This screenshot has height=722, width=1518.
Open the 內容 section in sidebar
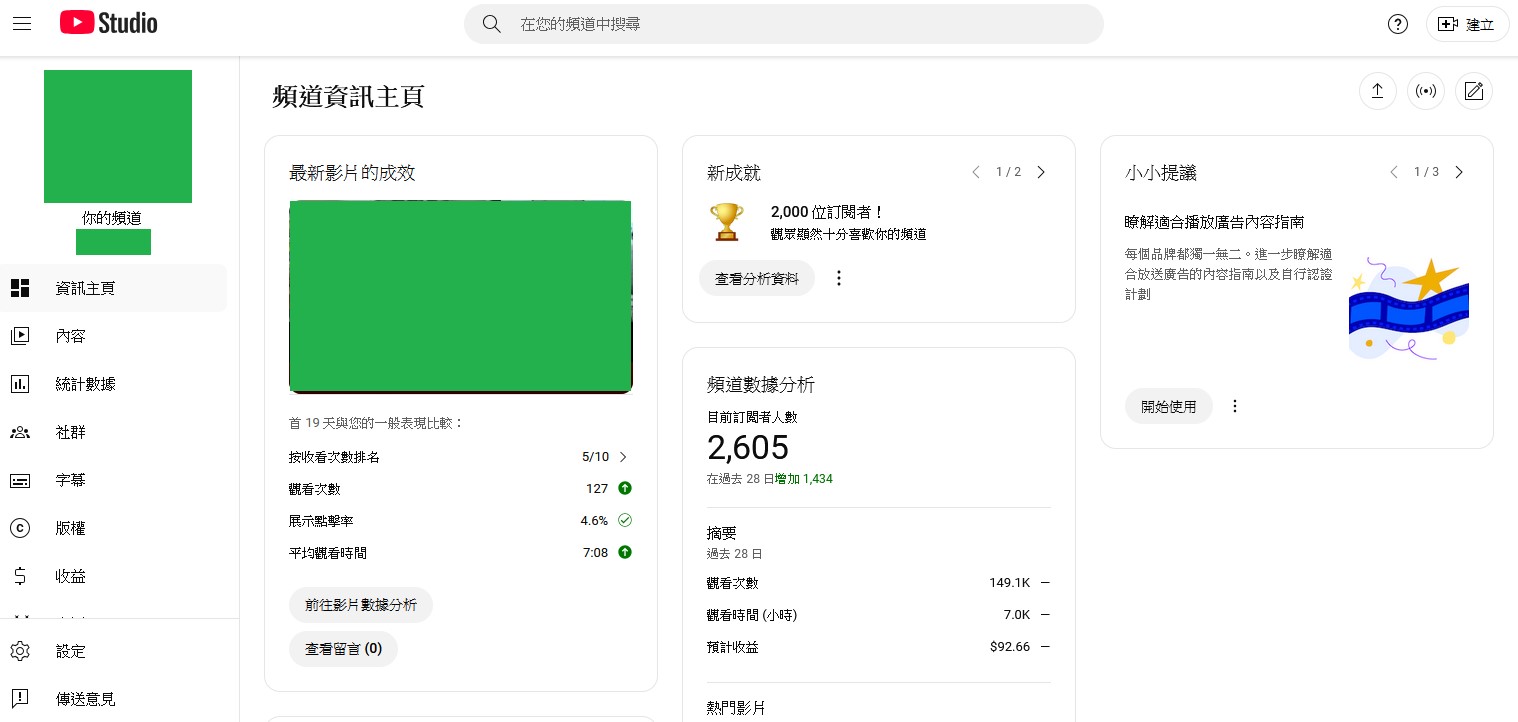point(70,336)
